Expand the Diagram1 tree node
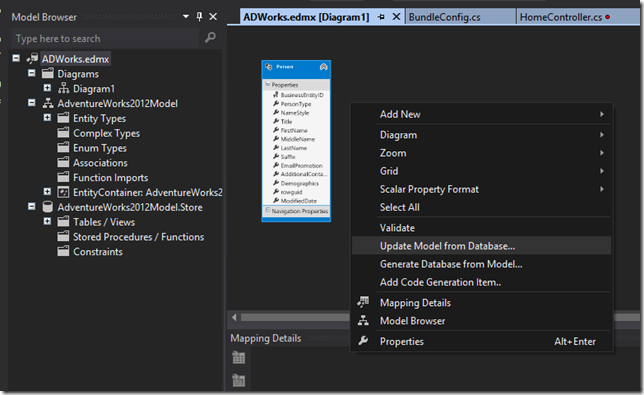This screenshot has width=644, height=395. [x=47, y=88]
